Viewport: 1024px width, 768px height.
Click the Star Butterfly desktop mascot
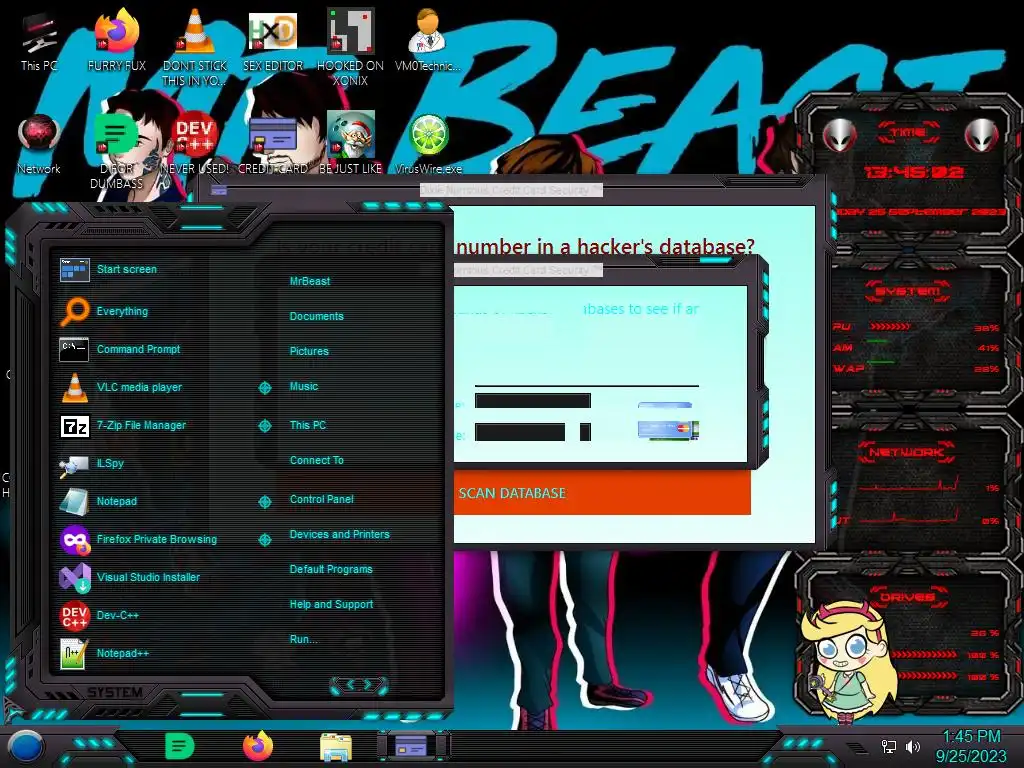click(846, 663)
